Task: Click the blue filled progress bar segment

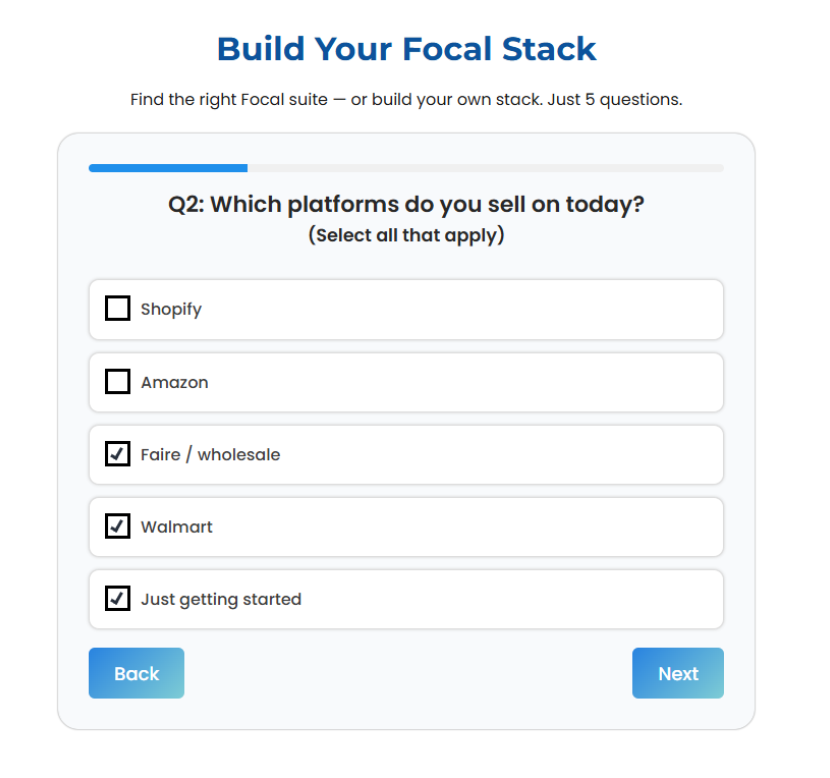Action: [168, 168]
